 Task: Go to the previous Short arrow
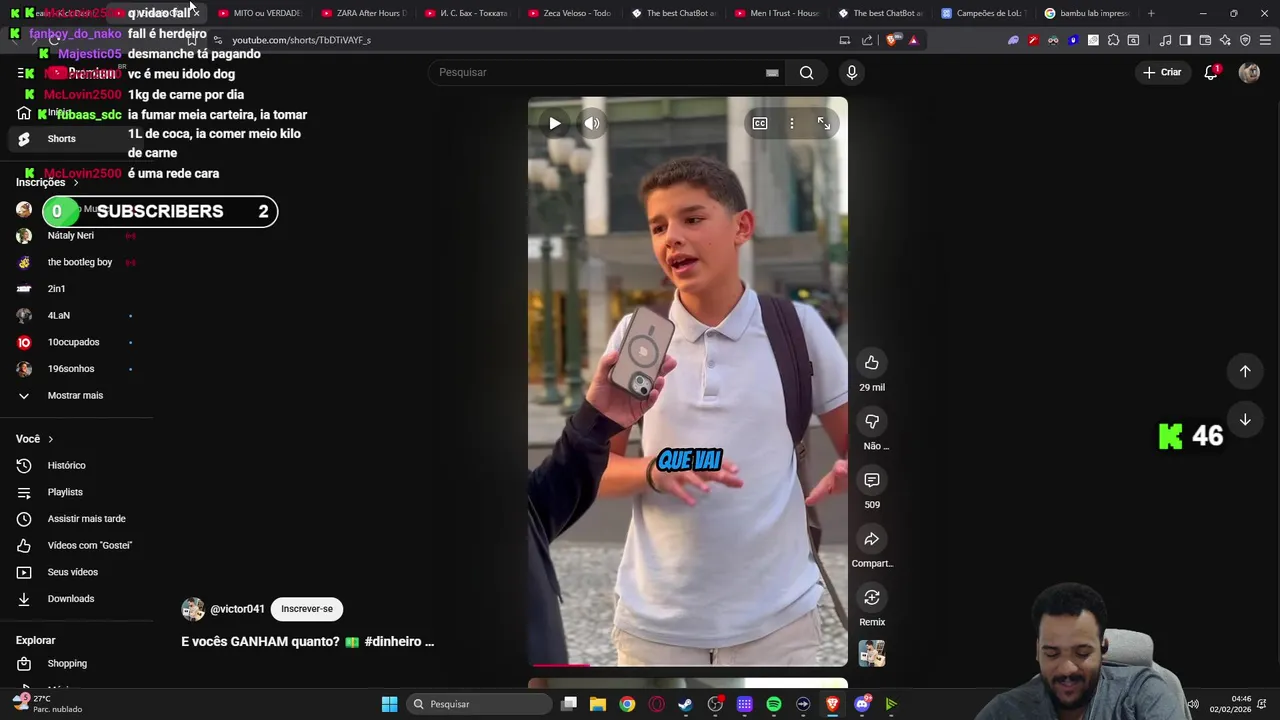click(x=1245, y=371)
